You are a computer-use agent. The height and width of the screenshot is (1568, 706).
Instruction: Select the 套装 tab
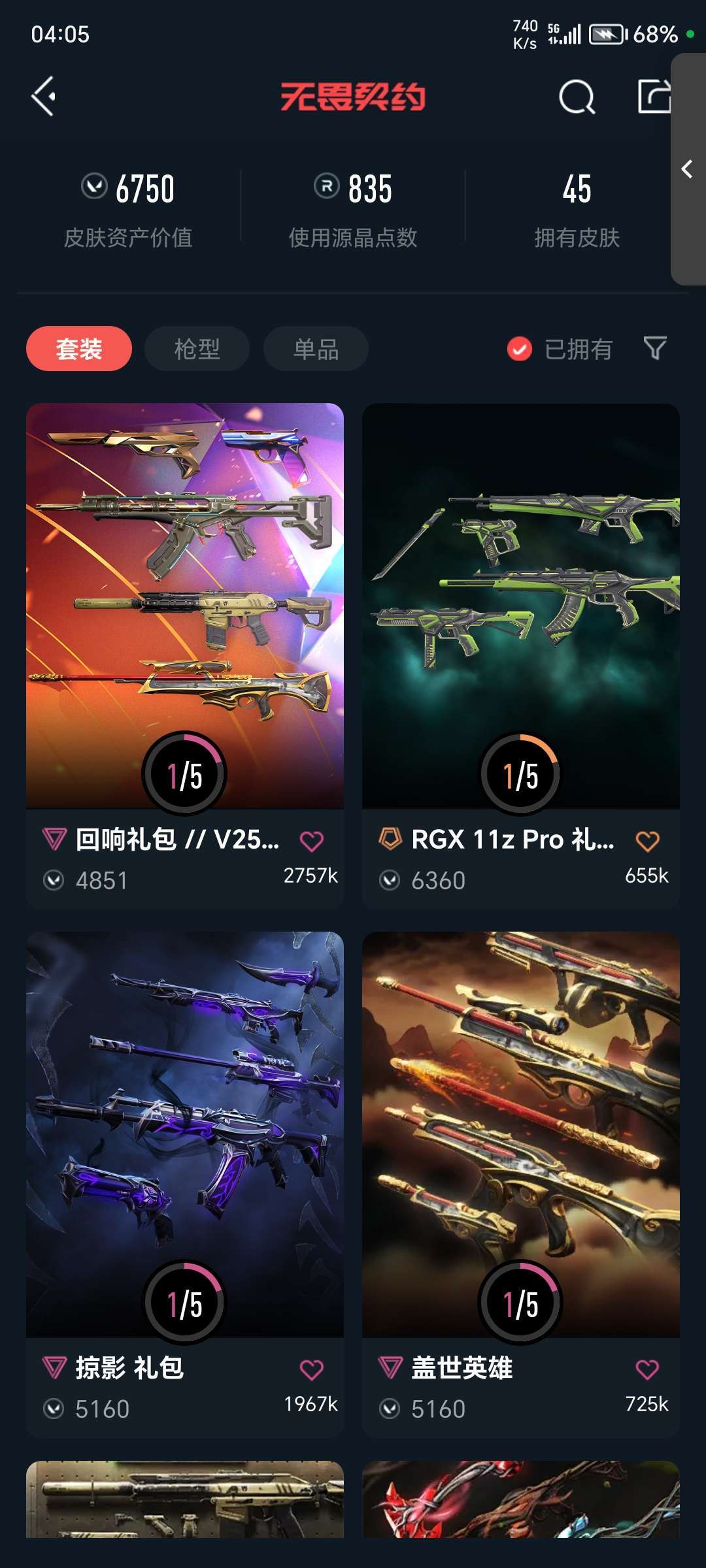[x=79, y=348]
